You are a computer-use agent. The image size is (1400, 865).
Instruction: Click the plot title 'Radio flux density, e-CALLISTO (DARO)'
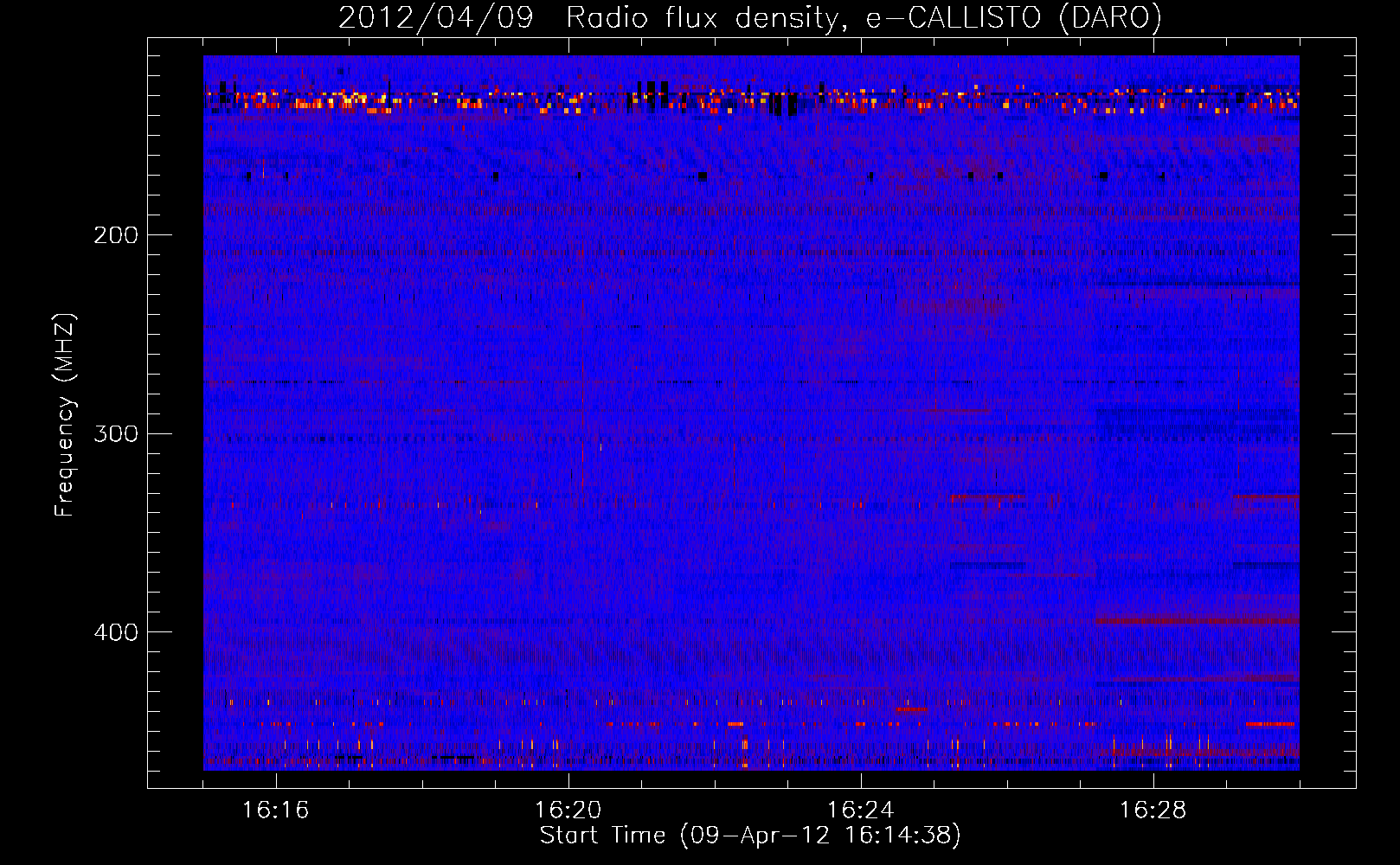[864, 17]
